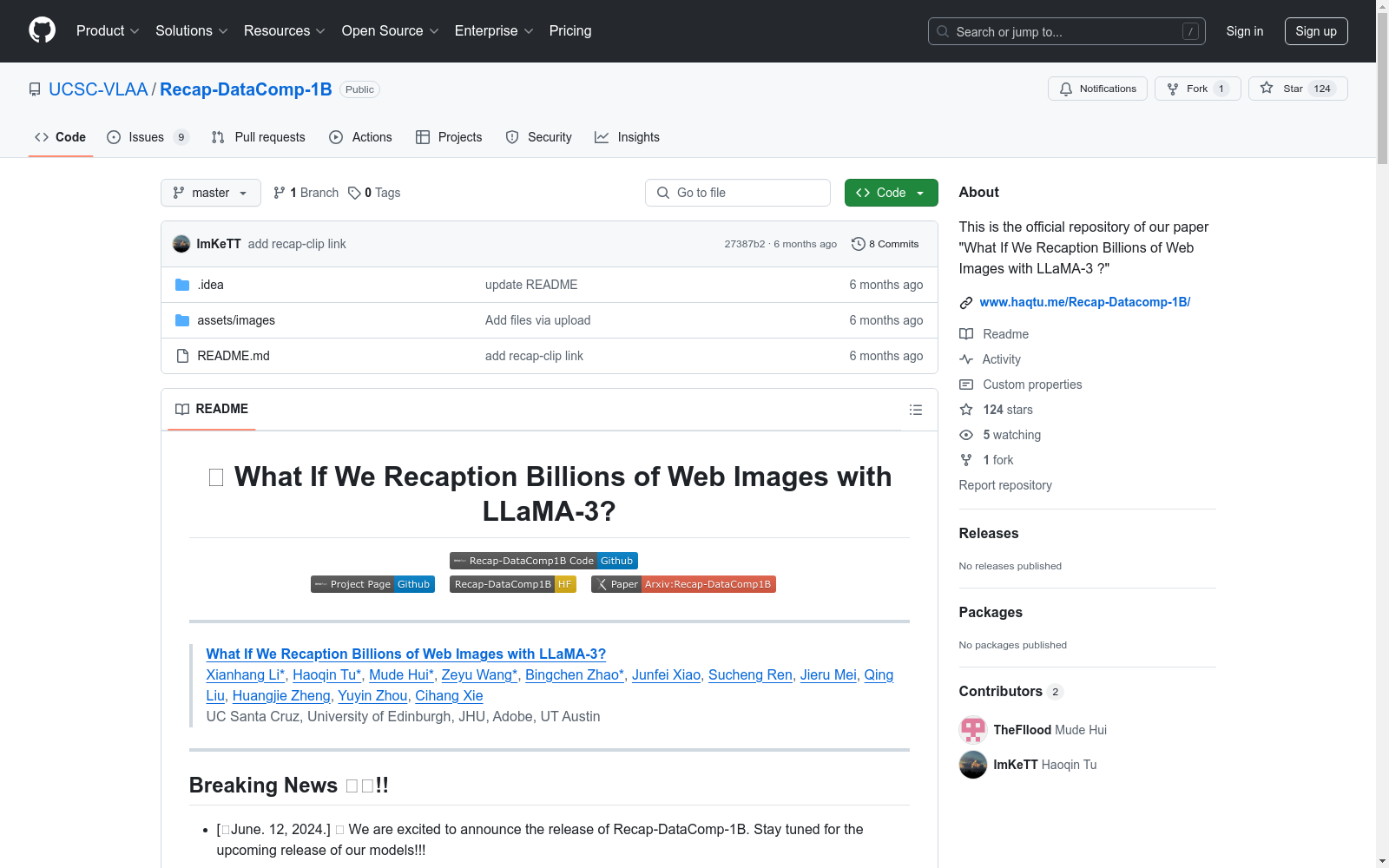Switch to the Pull requests tab

[x=258, y=137]
